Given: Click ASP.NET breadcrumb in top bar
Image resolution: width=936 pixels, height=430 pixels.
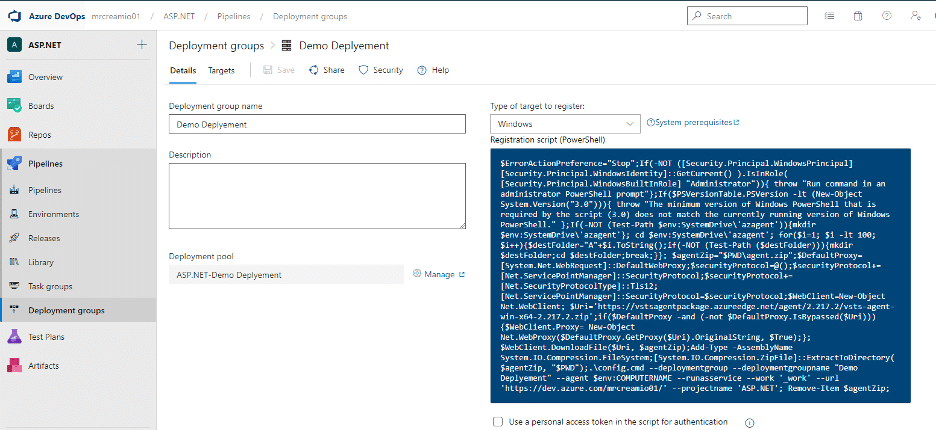Looking at the screenshot, I should coord(177,16).
